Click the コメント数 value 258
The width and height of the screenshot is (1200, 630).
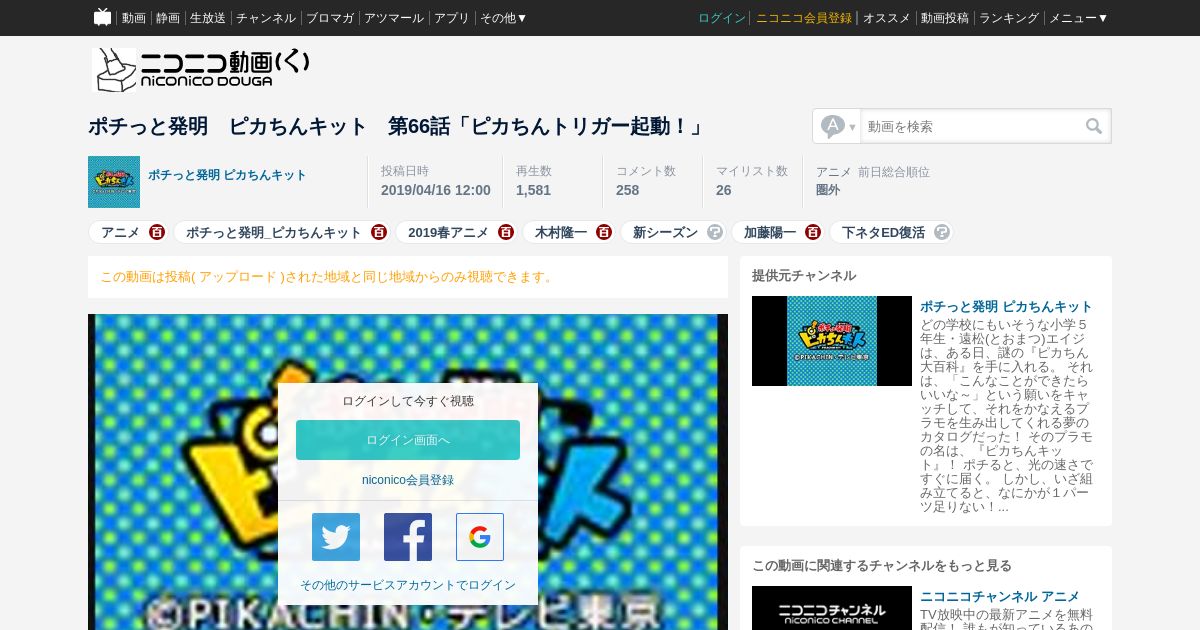click(627, 190)
